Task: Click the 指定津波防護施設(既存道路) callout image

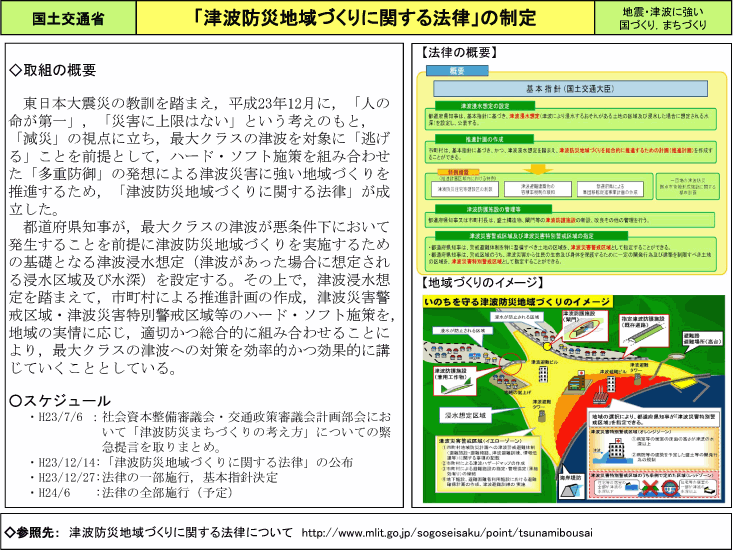Action: tap(643, 330)
